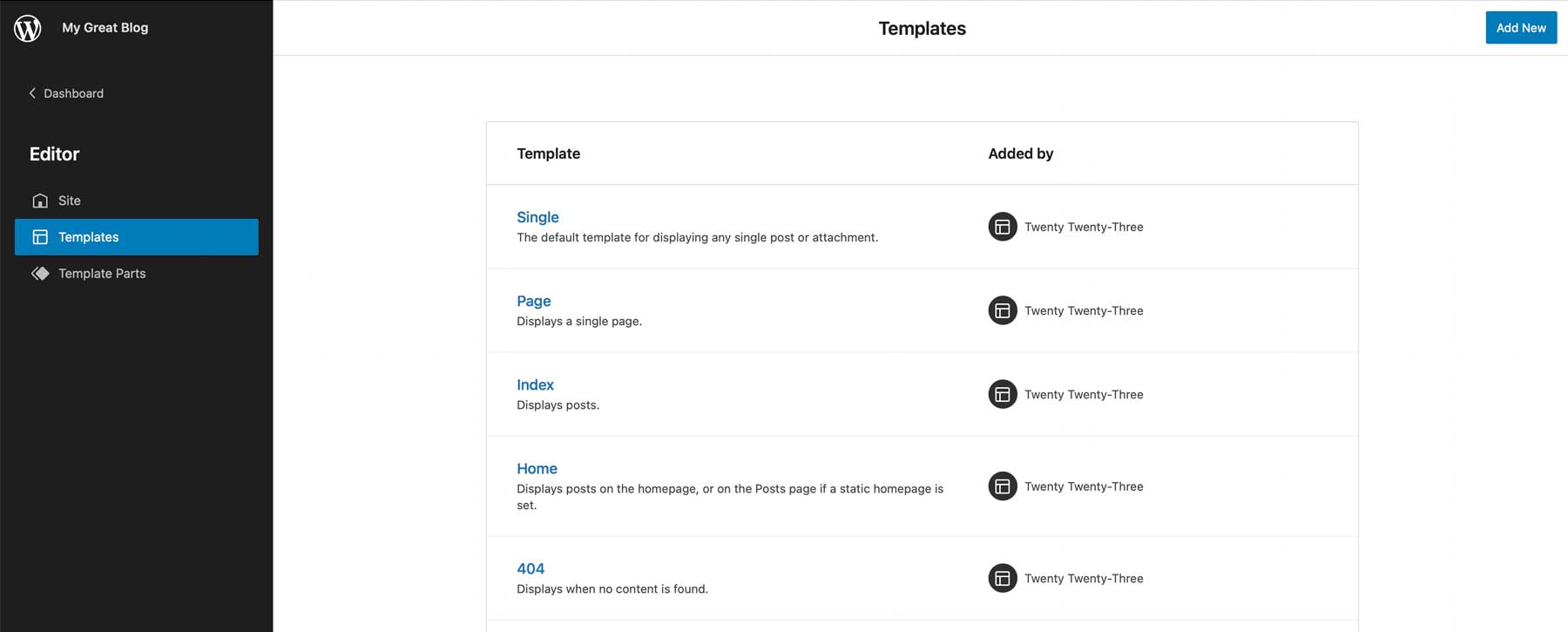Open the Index template
The image size is (1568, 632).
pos(535,384)
